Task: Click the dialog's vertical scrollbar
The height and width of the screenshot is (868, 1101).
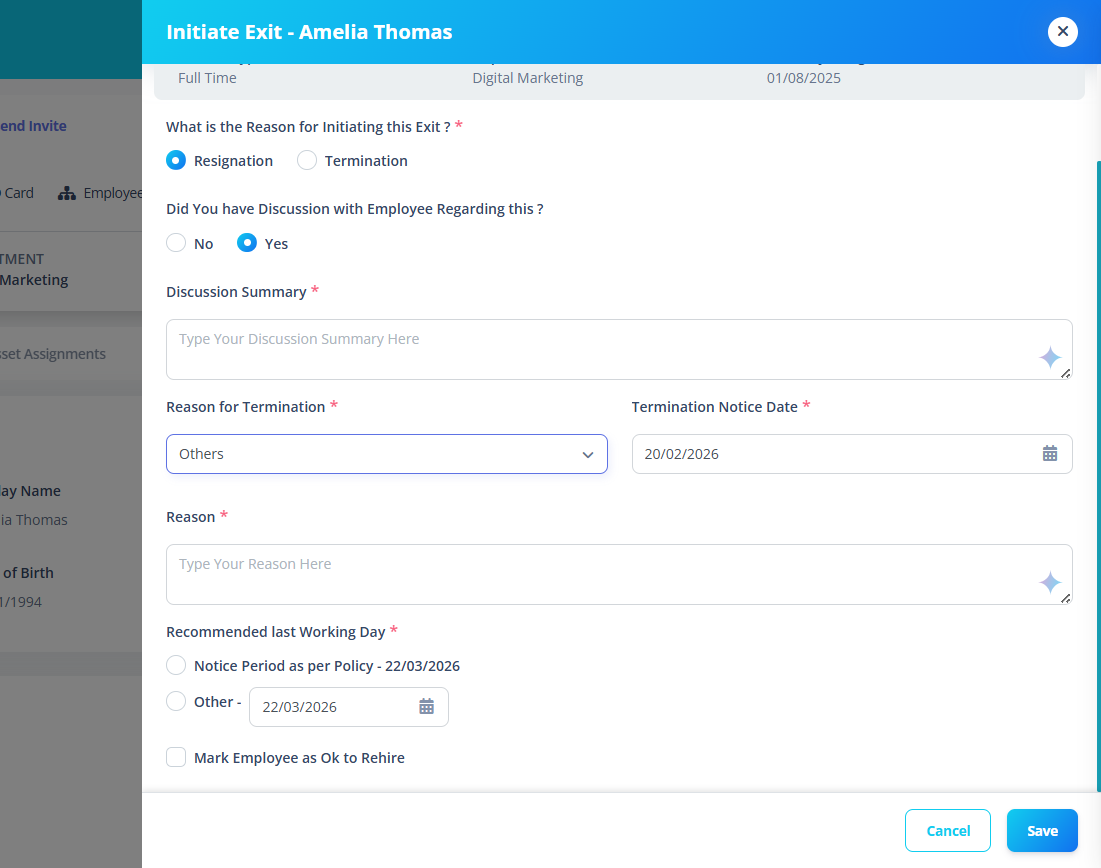Action: point(1098,476)
